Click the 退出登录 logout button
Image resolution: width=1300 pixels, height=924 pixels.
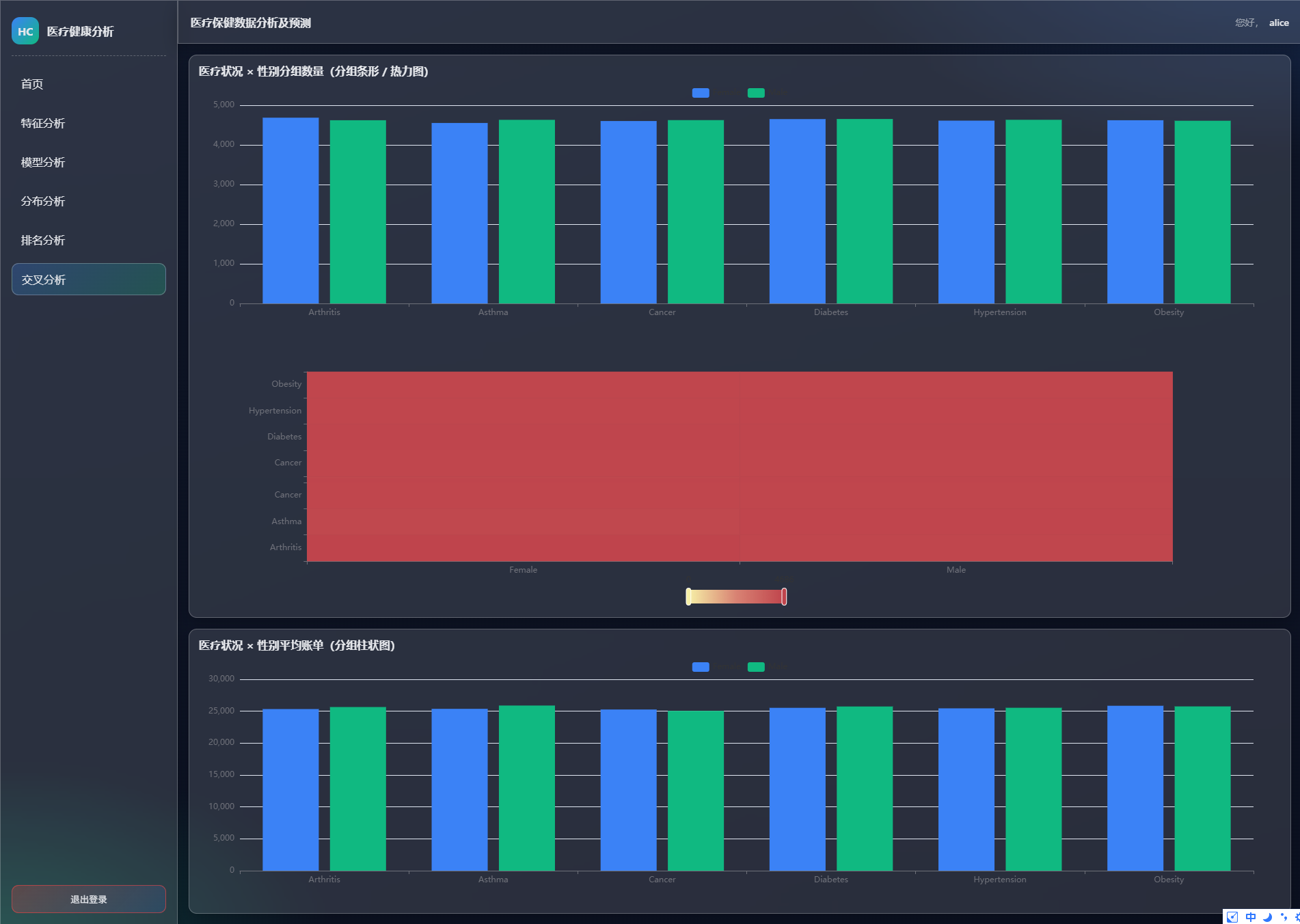[88, 899]
